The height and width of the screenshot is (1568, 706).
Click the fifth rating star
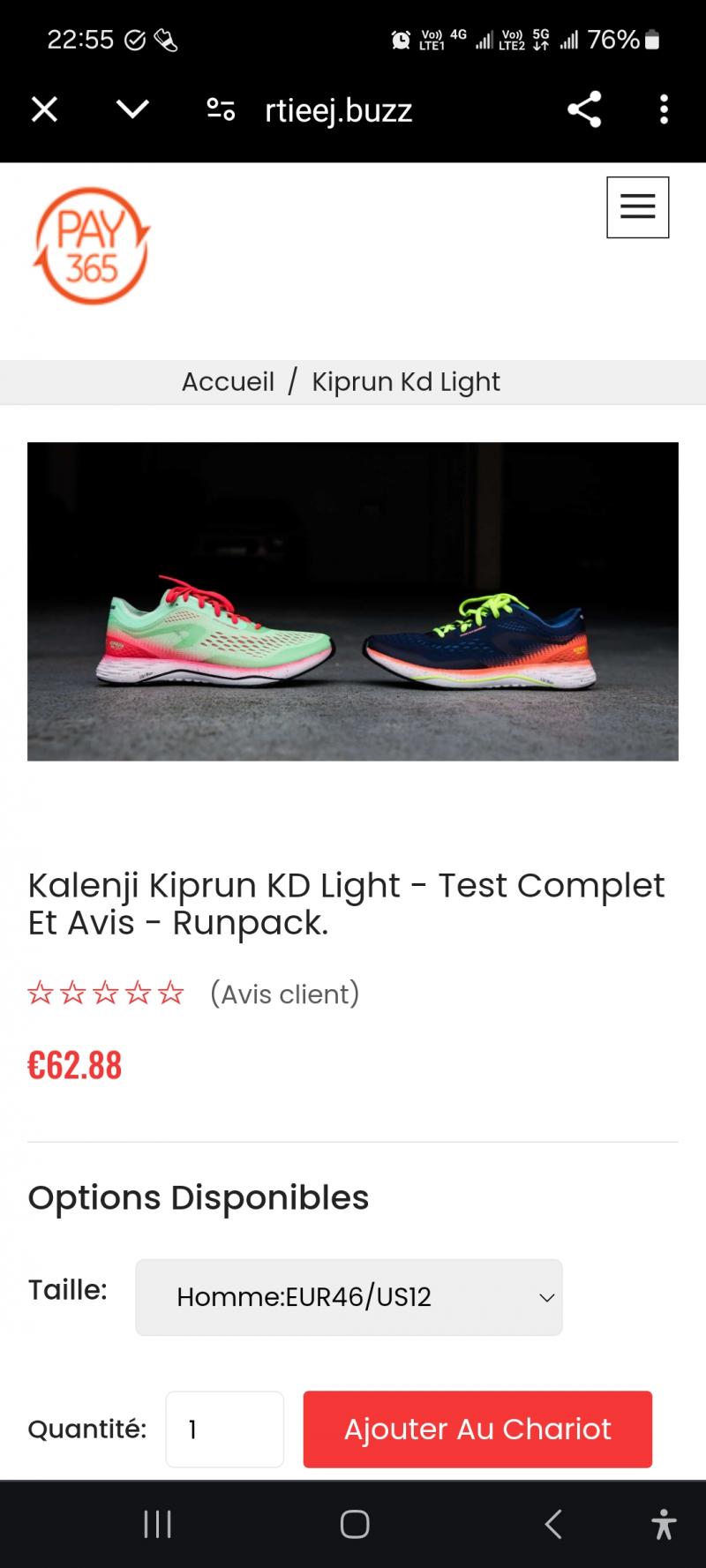coord(171,994)
